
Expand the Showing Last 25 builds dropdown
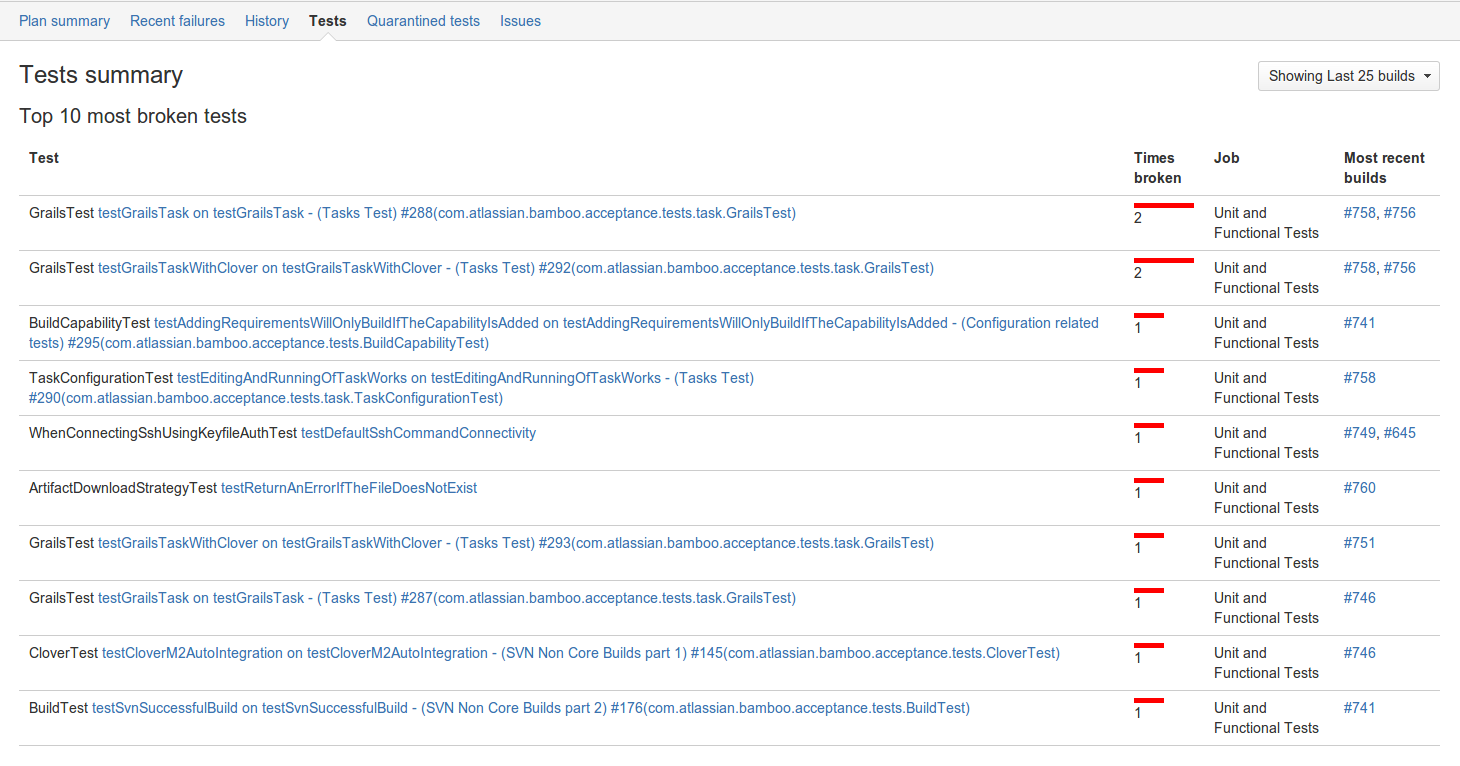(1348, 76)
